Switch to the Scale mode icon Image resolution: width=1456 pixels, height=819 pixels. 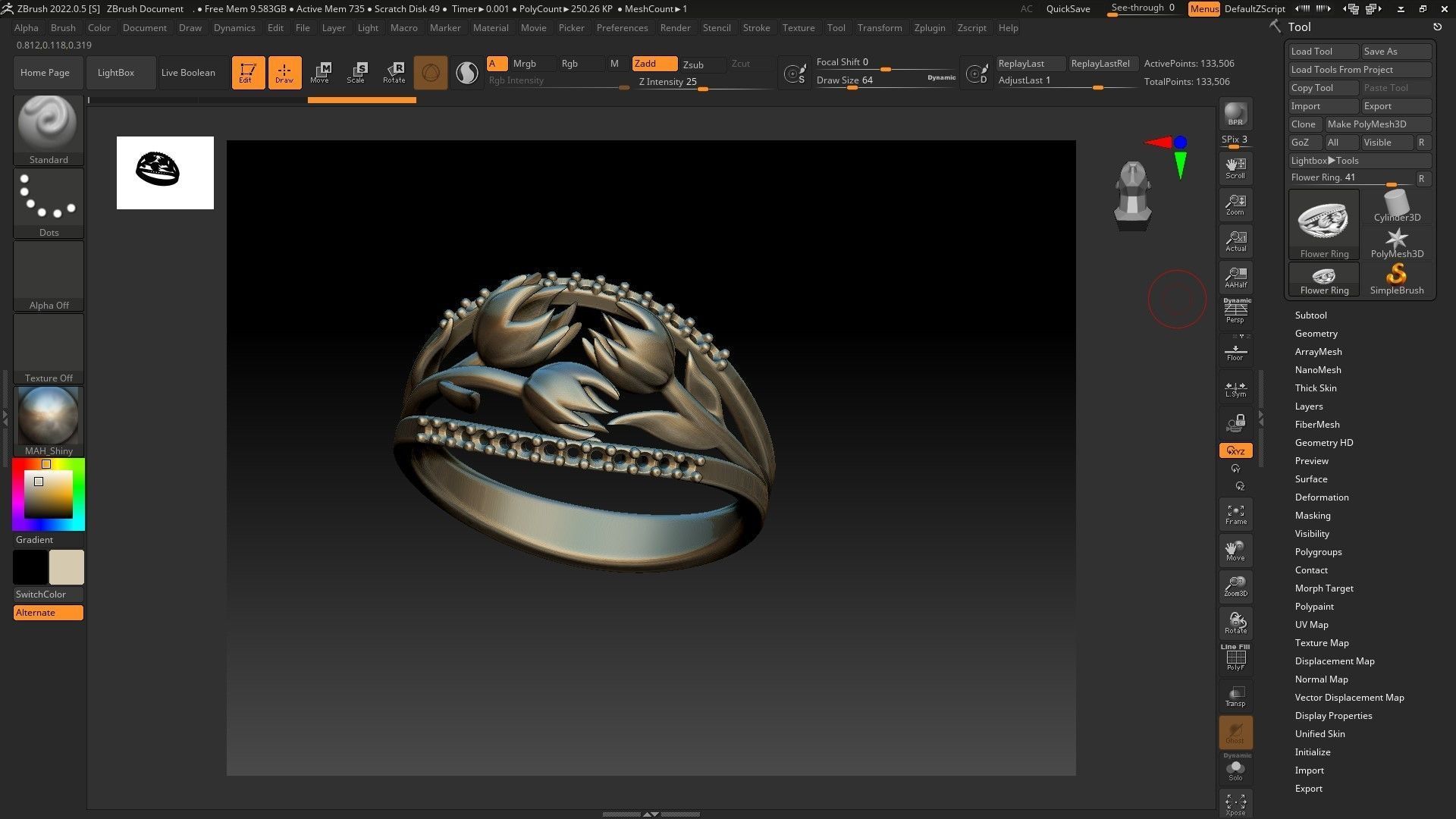coord(356,73)
